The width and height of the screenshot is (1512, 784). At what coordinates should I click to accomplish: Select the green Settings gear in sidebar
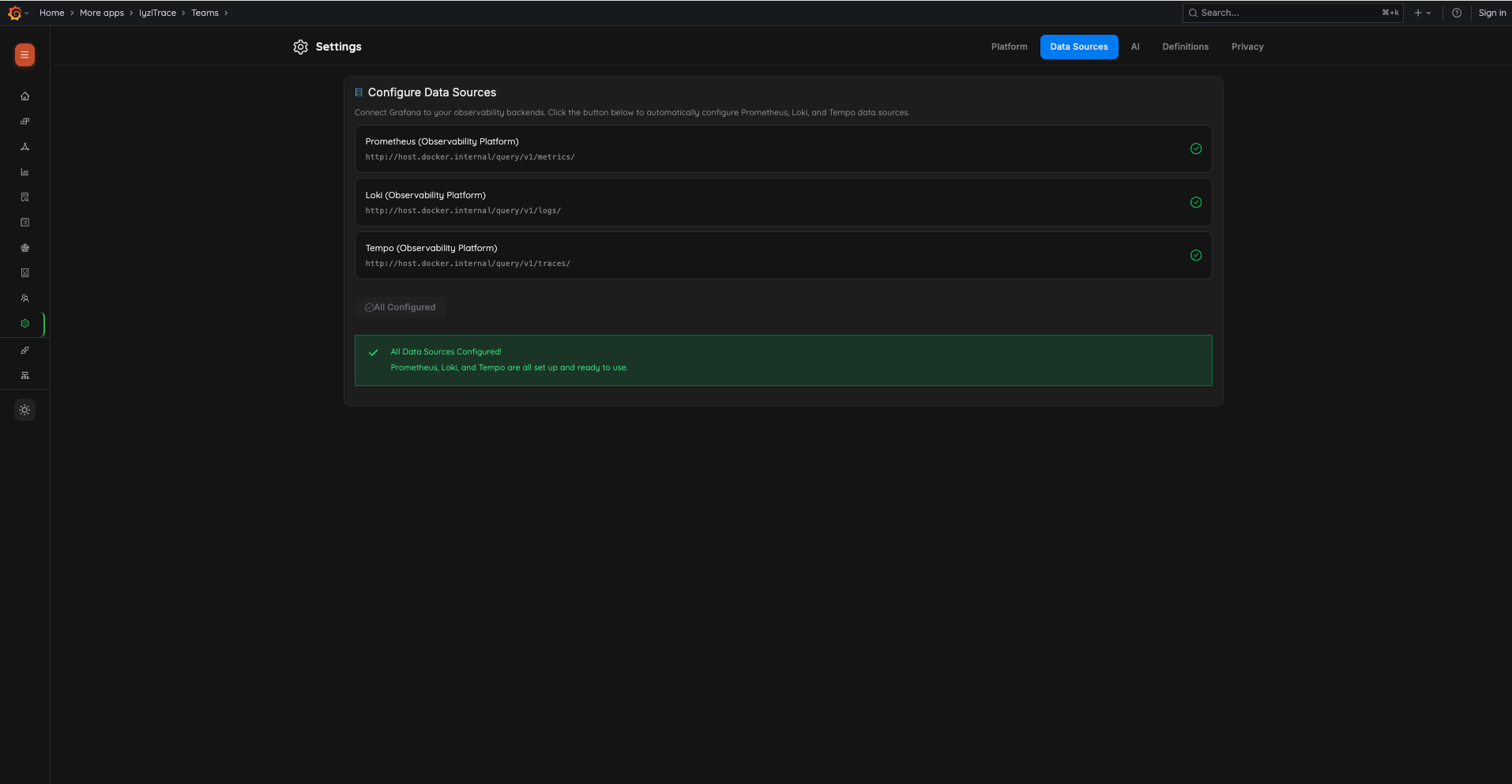point(24,323)
